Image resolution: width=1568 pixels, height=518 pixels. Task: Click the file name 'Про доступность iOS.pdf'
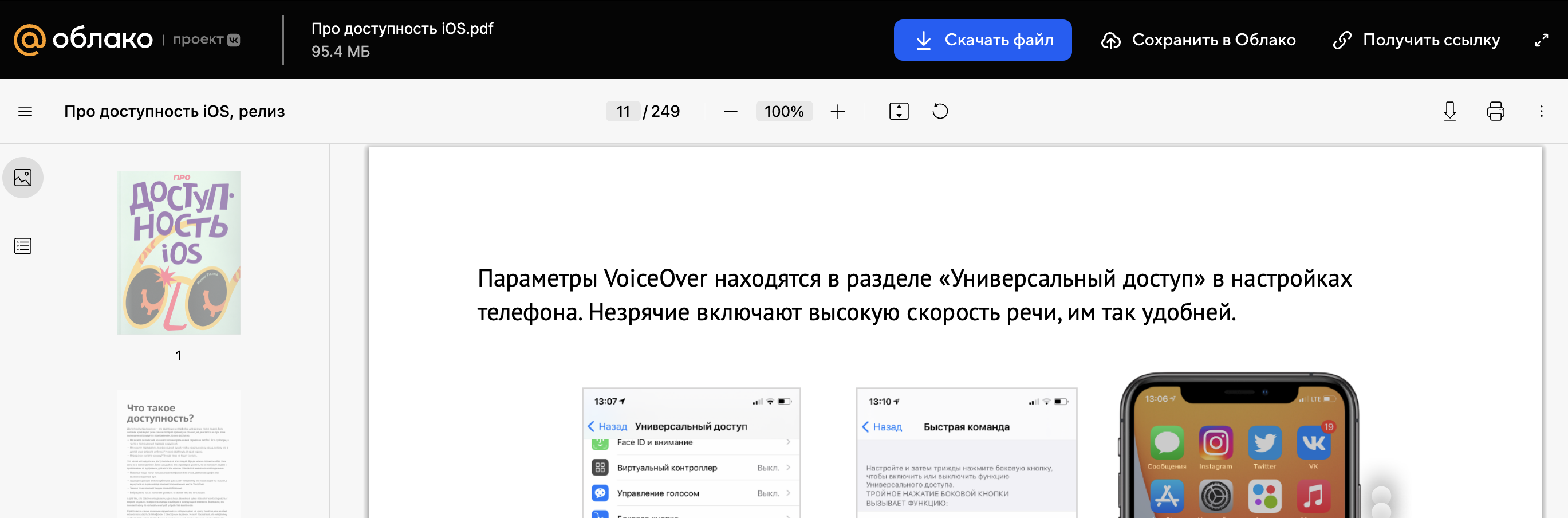point(403,29)
